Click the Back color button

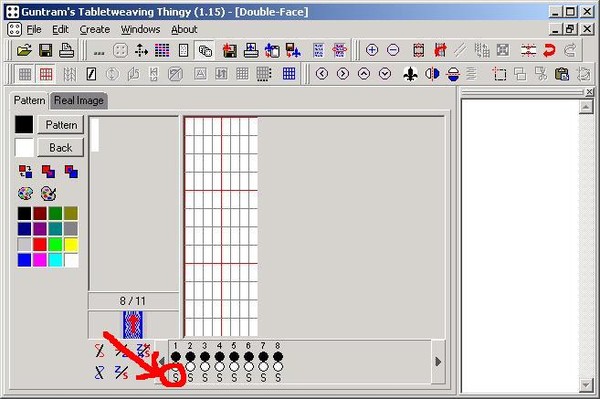60,148
